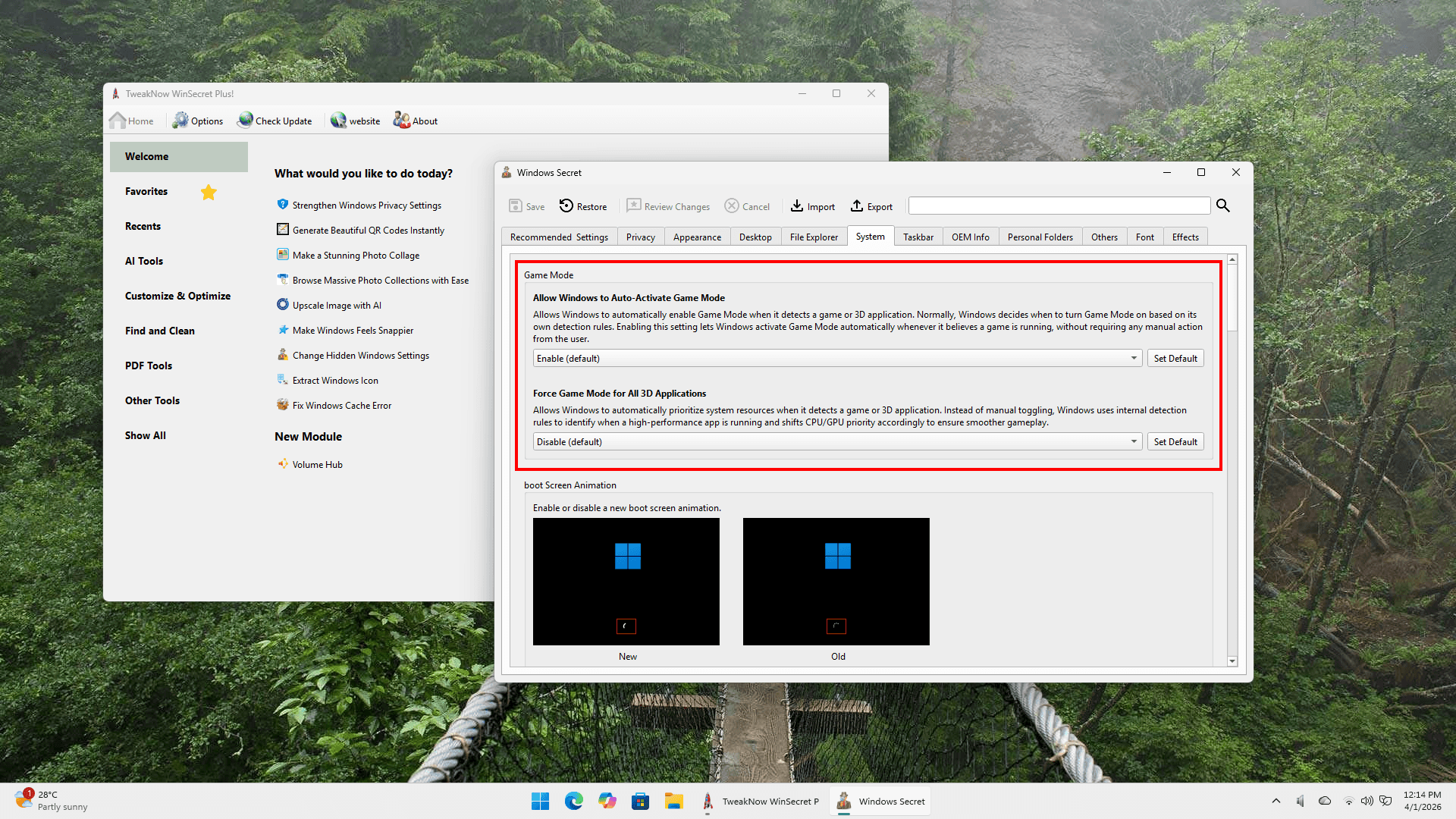
Task: Expand the Force Game Mode dropdown
Action: click(1134, 442)
